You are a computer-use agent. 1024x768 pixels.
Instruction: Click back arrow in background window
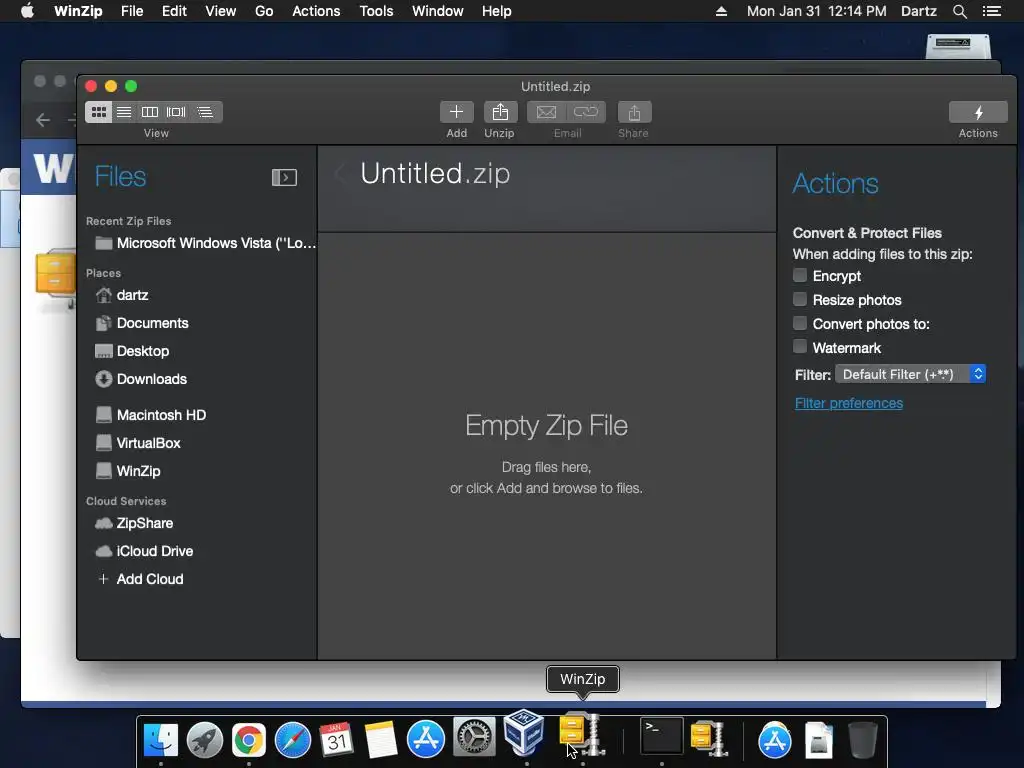click(x=43, y=120)
